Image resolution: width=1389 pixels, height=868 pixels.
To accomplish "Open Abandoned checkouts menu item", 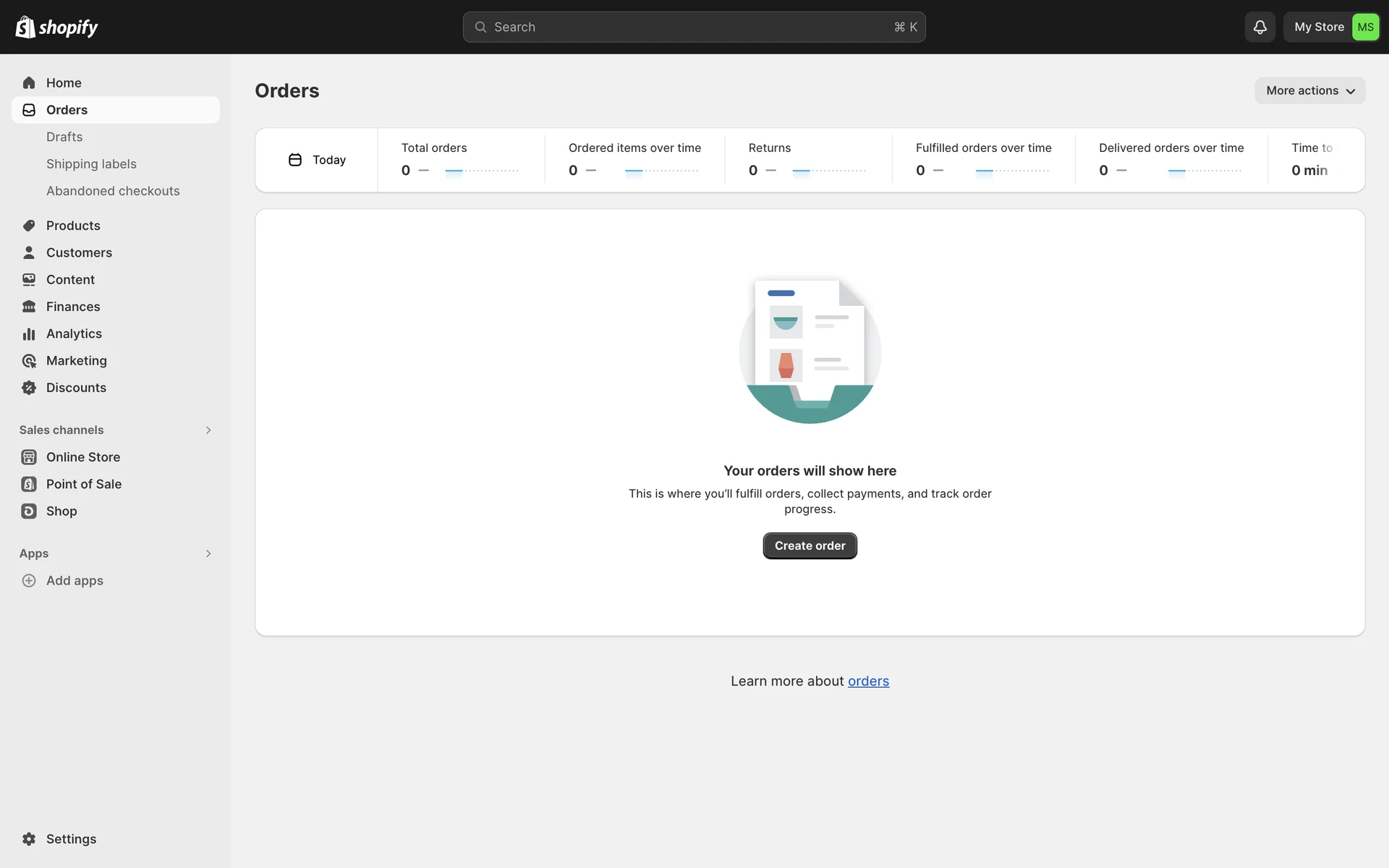I will [113, 191].
